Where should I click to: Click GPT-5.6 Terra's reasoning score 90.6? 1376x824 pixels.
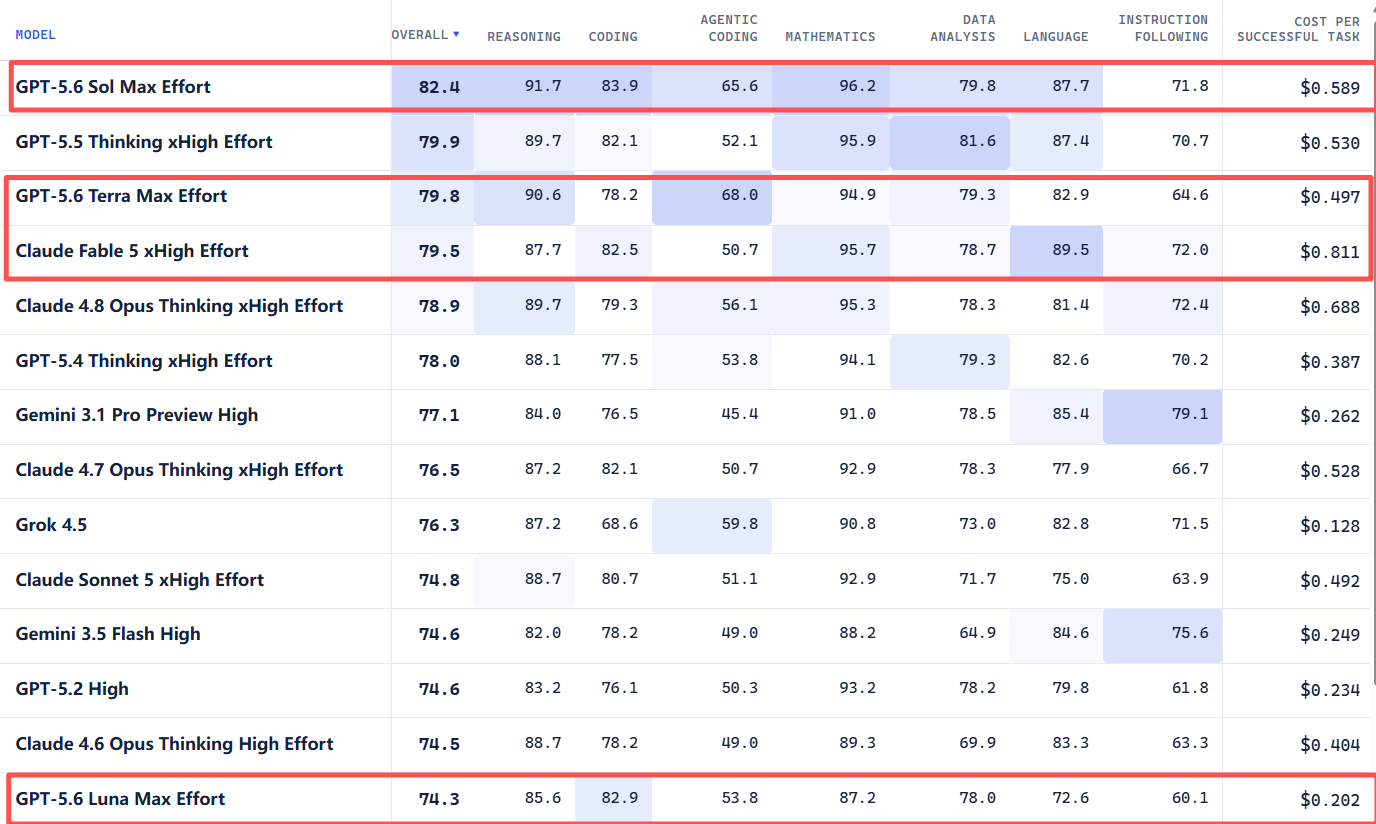point(542,195)
